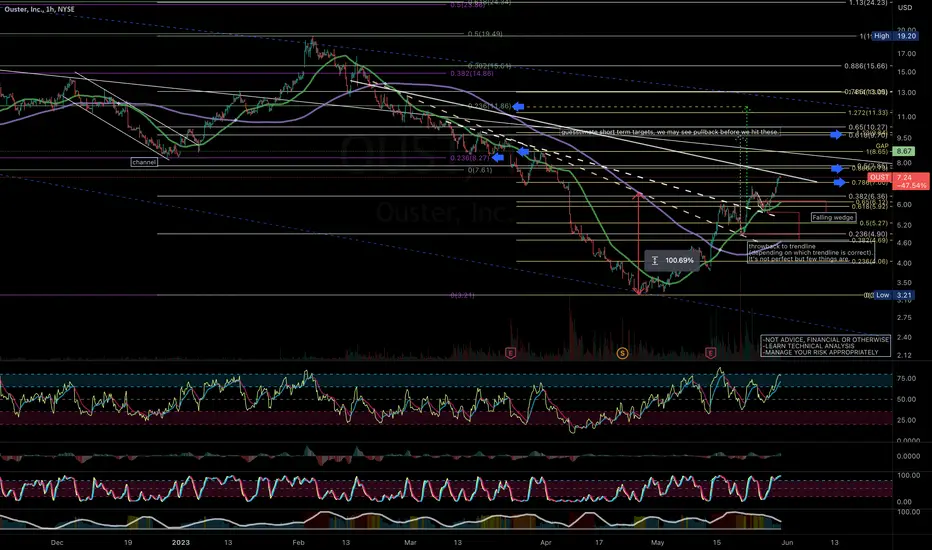This screenshot has width=932, height=550.
Task: Click the 0.65(10.27) Fibonacci label
Action: coord(868,127)
